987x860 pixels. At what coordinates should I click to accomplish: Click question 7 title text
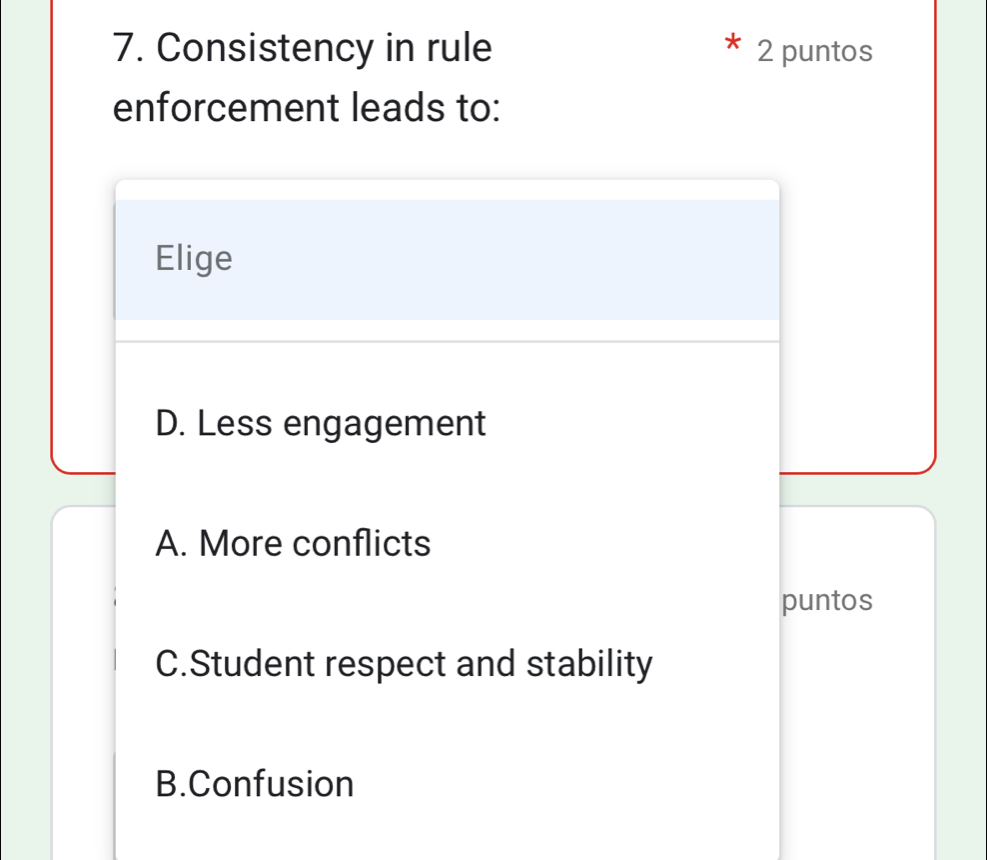300,48
